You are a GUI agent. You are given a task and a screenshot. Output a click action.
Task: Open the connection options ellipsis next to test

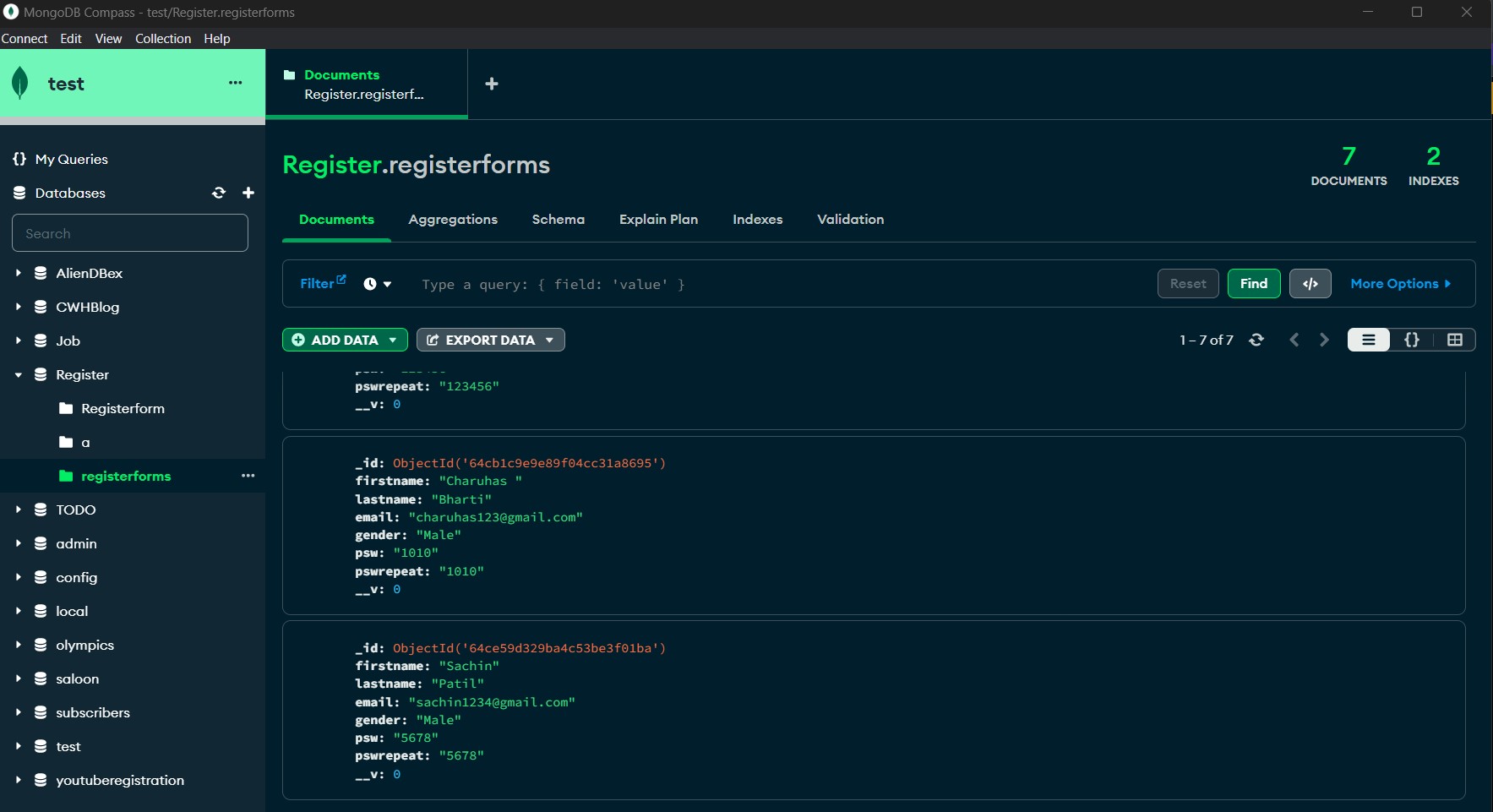[x=236, y=83]
